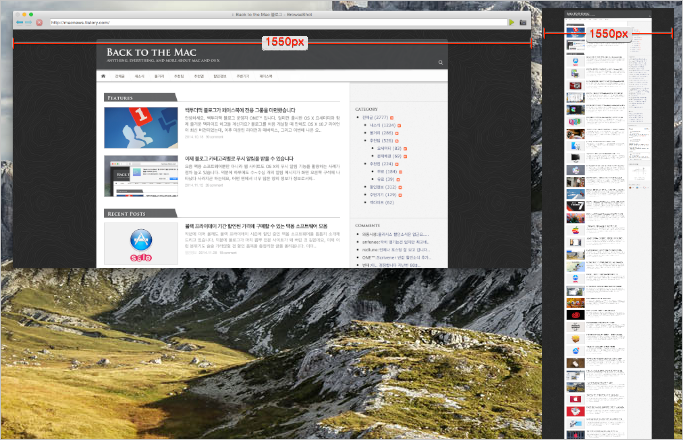Viewport: 683px width, 440px height.
Task: Select the Comments sidebar heading
Action: [x=367, y=226]
